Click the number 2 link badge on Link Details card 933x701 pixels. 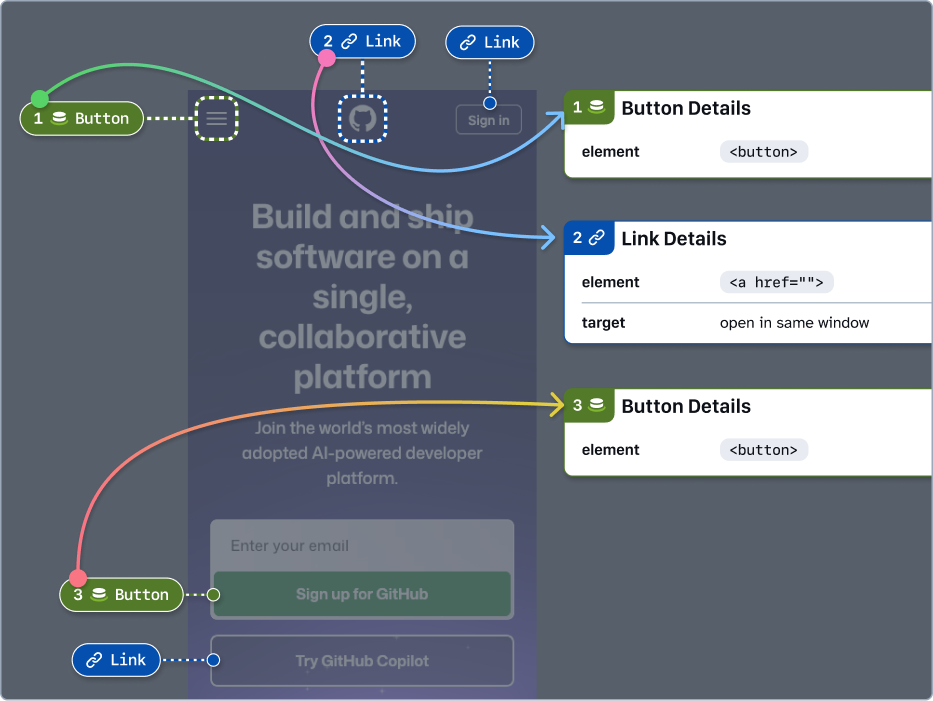click(588, 238)
